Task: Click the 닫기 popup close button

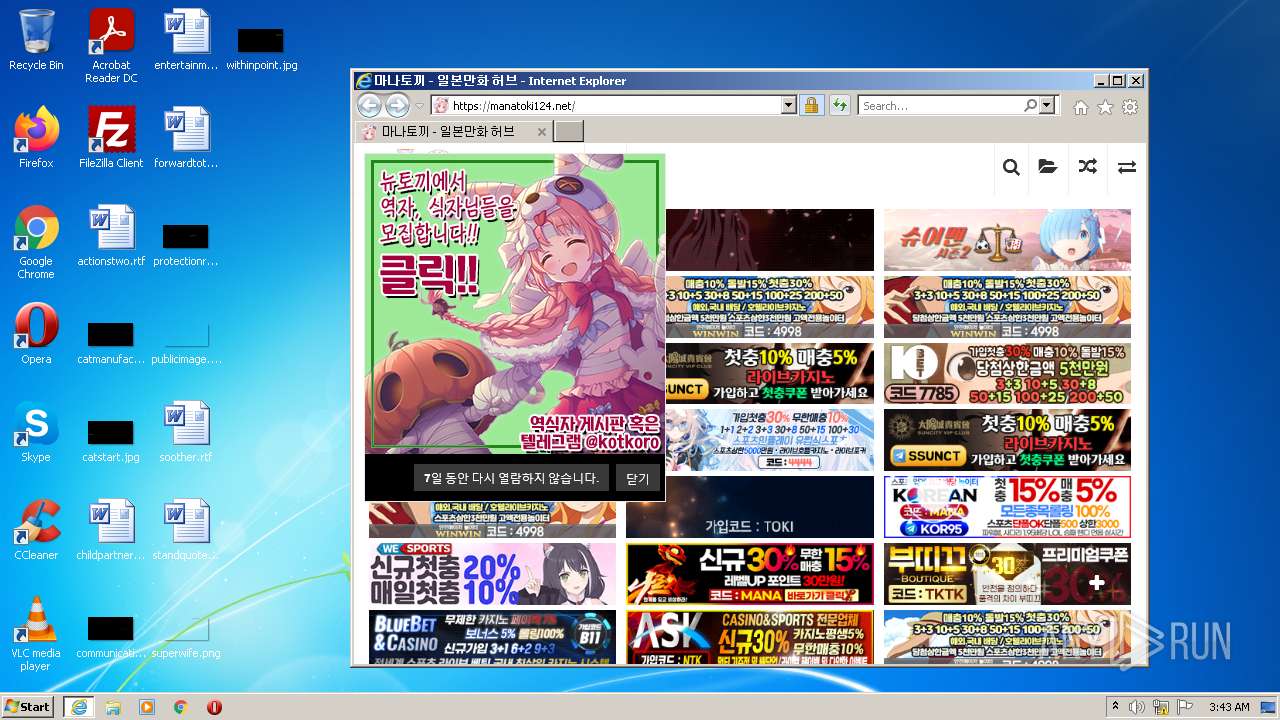Action: (x=637, y=479)
